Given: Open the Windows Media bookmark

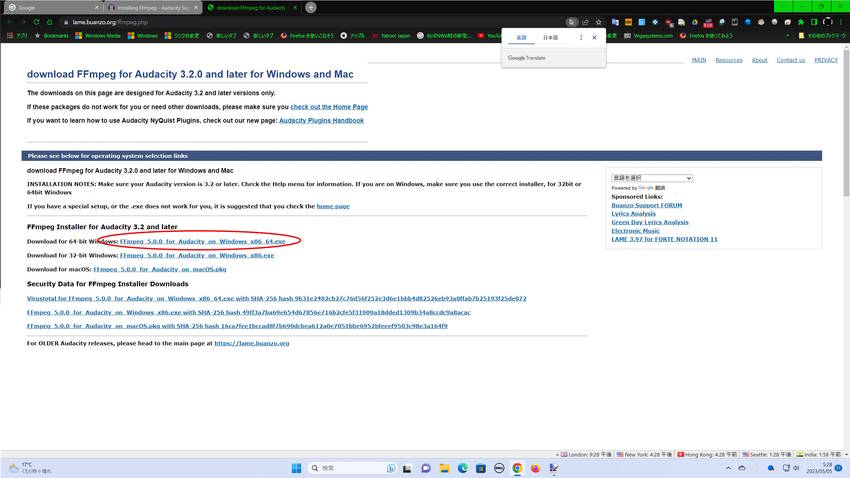Looking at the screenshot, I should 98,36.
